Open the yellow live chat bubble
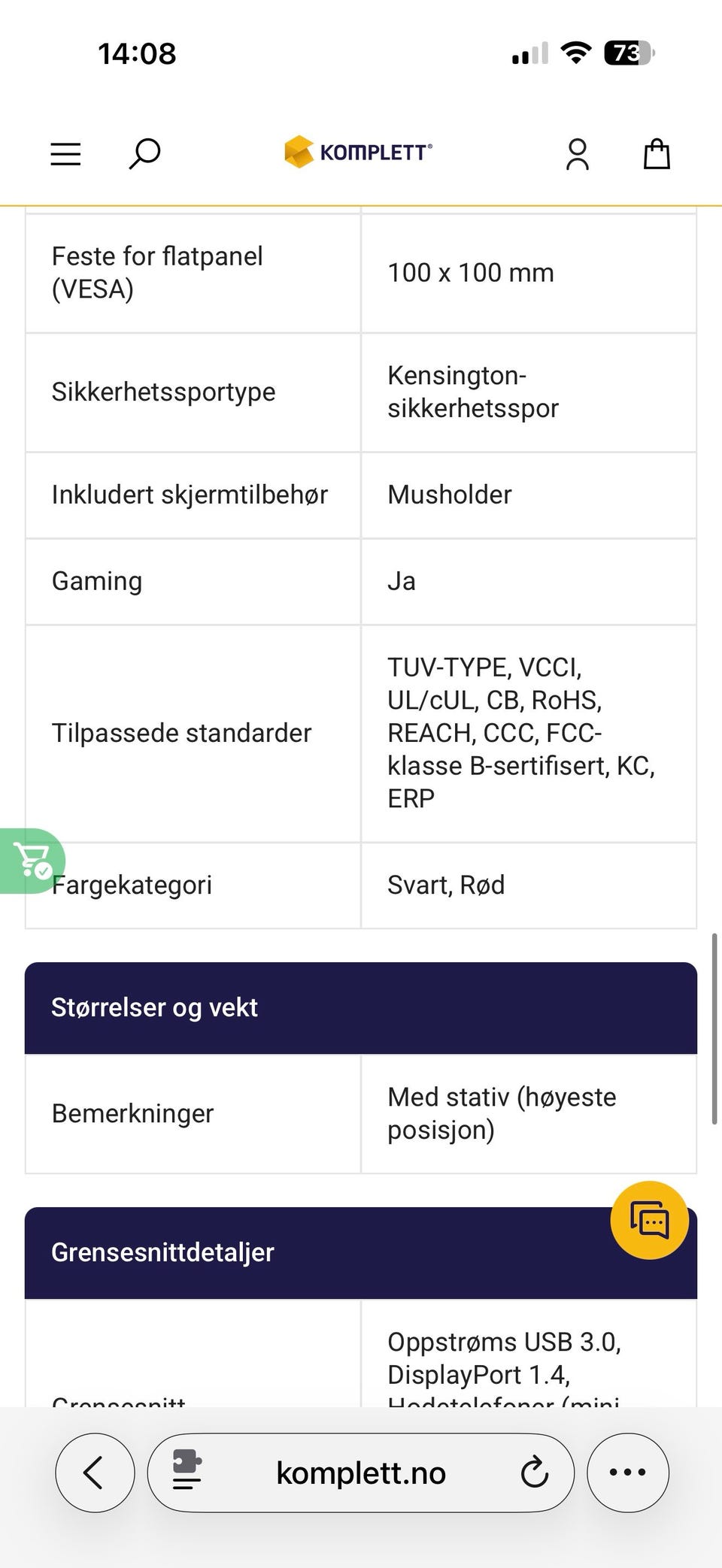 tap(649, 1219)
